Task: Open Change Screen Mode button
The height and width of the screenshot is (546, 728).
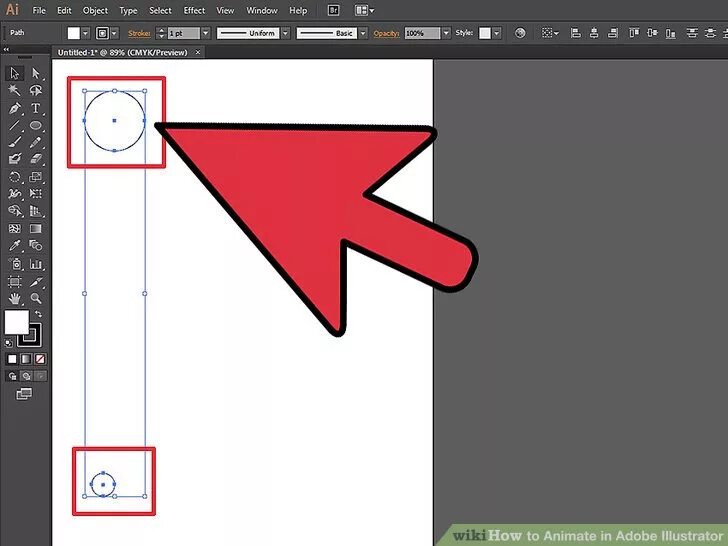Action: [x=24, y=394]
